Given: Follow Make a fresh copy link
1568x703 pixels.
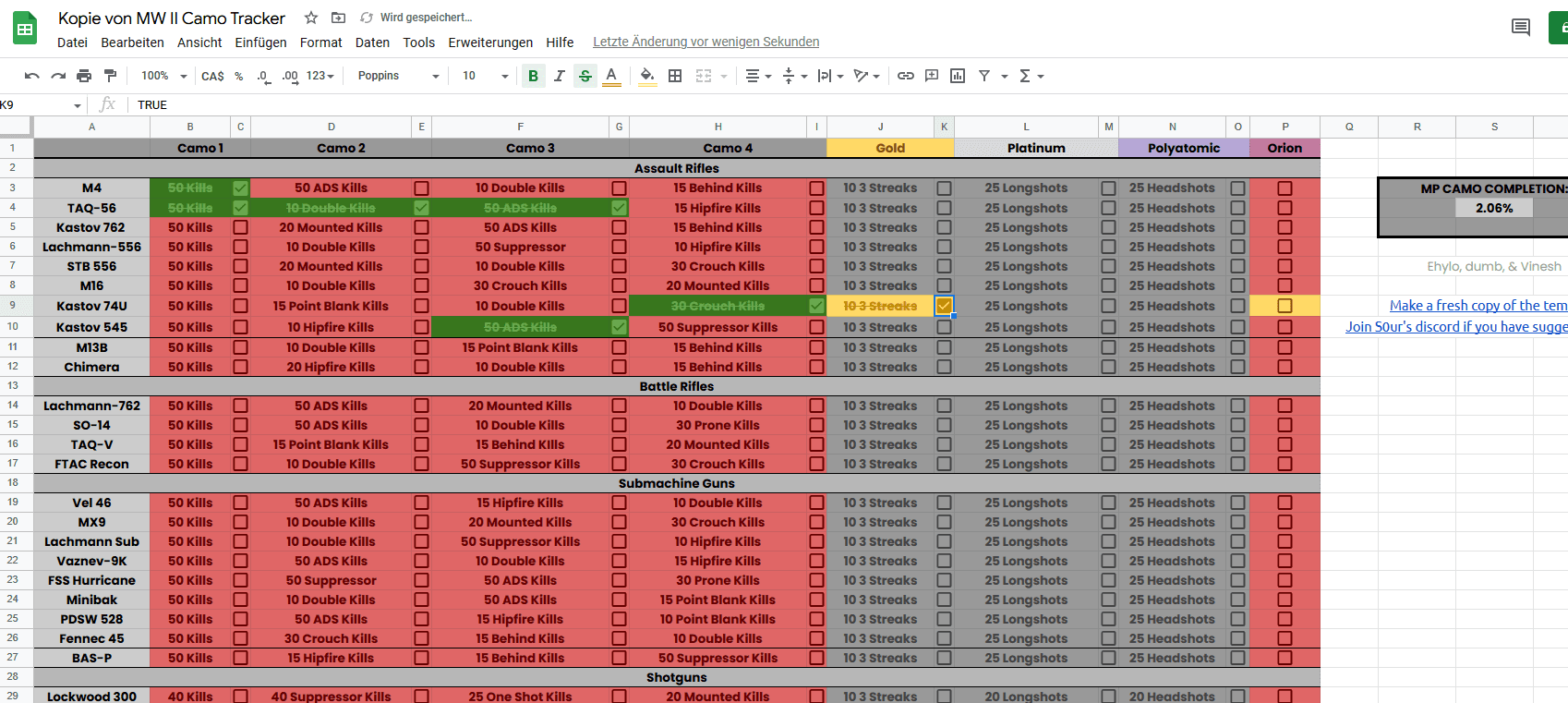Looking at the screenshot, I should click(1478, 306).
